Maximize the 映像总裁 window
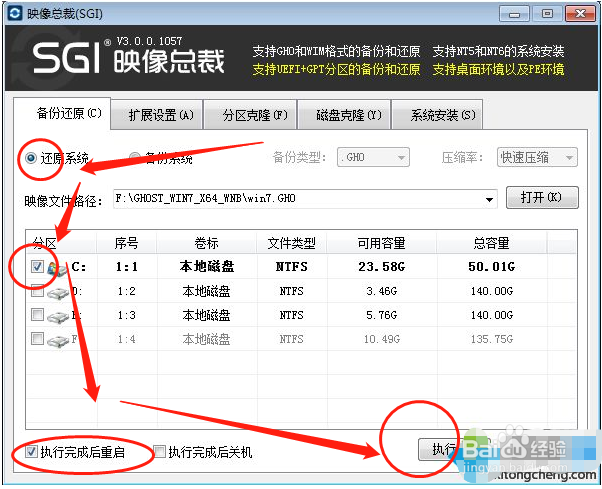This screenshot has width=602, height=489. coord(547,14)
